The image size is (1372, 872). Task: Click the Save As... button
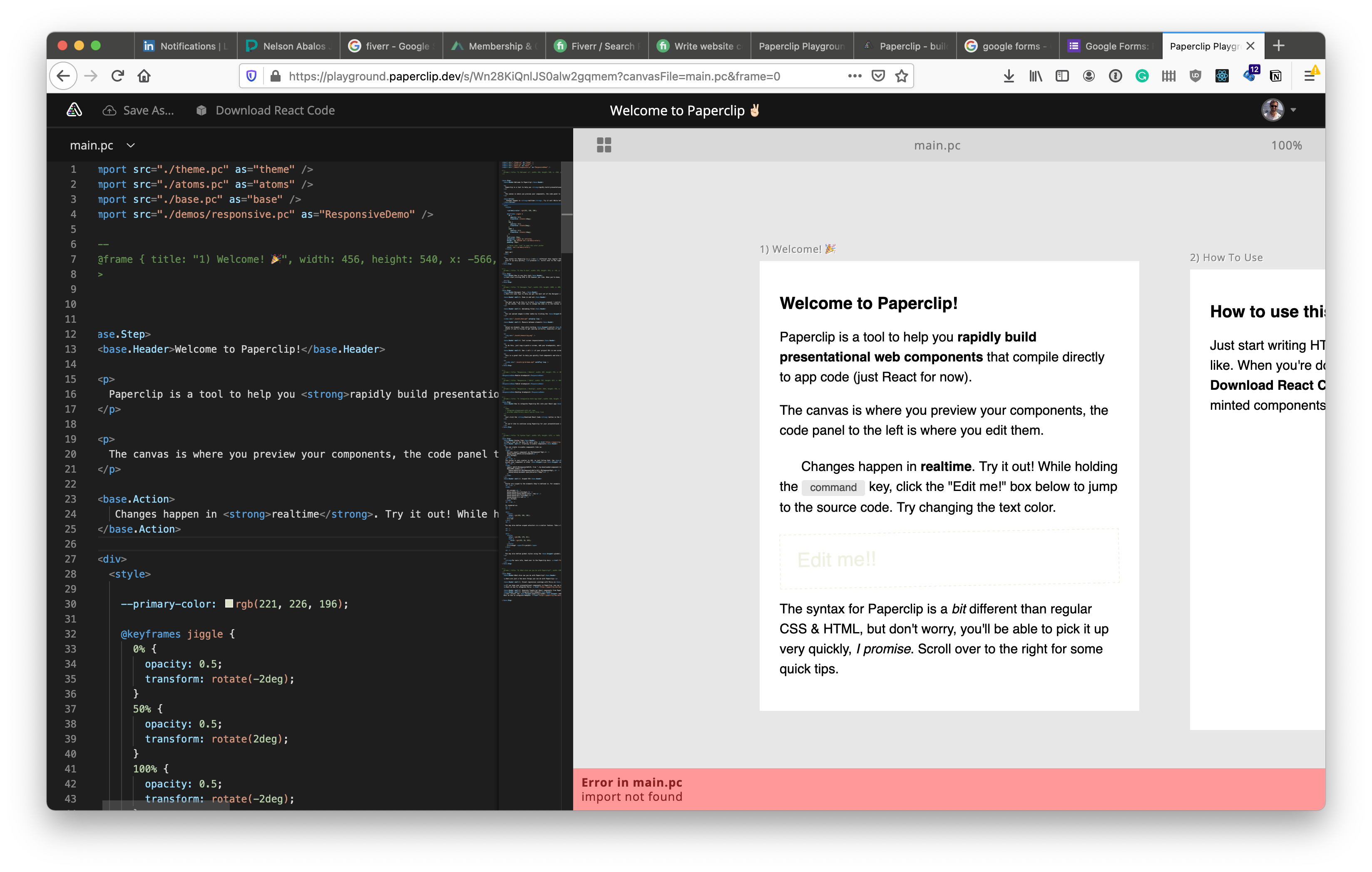pyautogui.click(x=148, y=111)
